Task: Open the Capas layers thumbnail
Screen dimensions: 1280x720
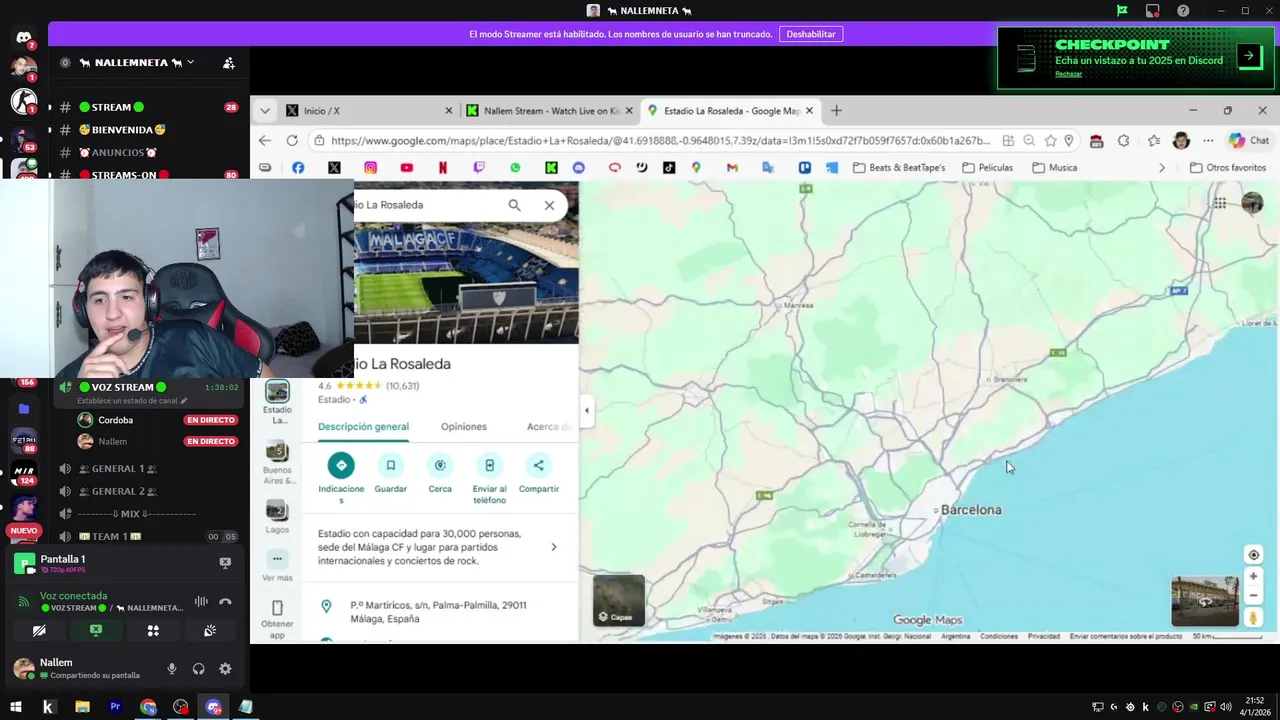Action: coord(619,600)
